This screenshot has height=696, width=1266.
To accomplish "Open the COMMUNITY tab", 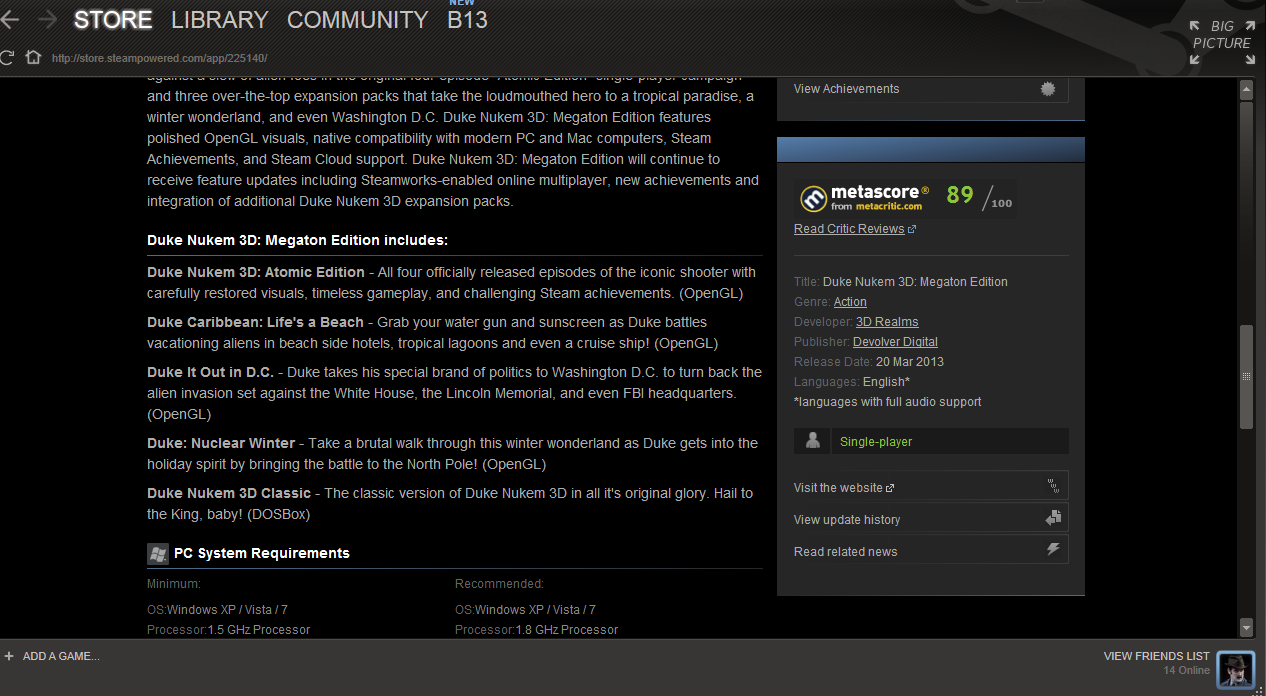I will pyautogui.click(x=357, y=20).
